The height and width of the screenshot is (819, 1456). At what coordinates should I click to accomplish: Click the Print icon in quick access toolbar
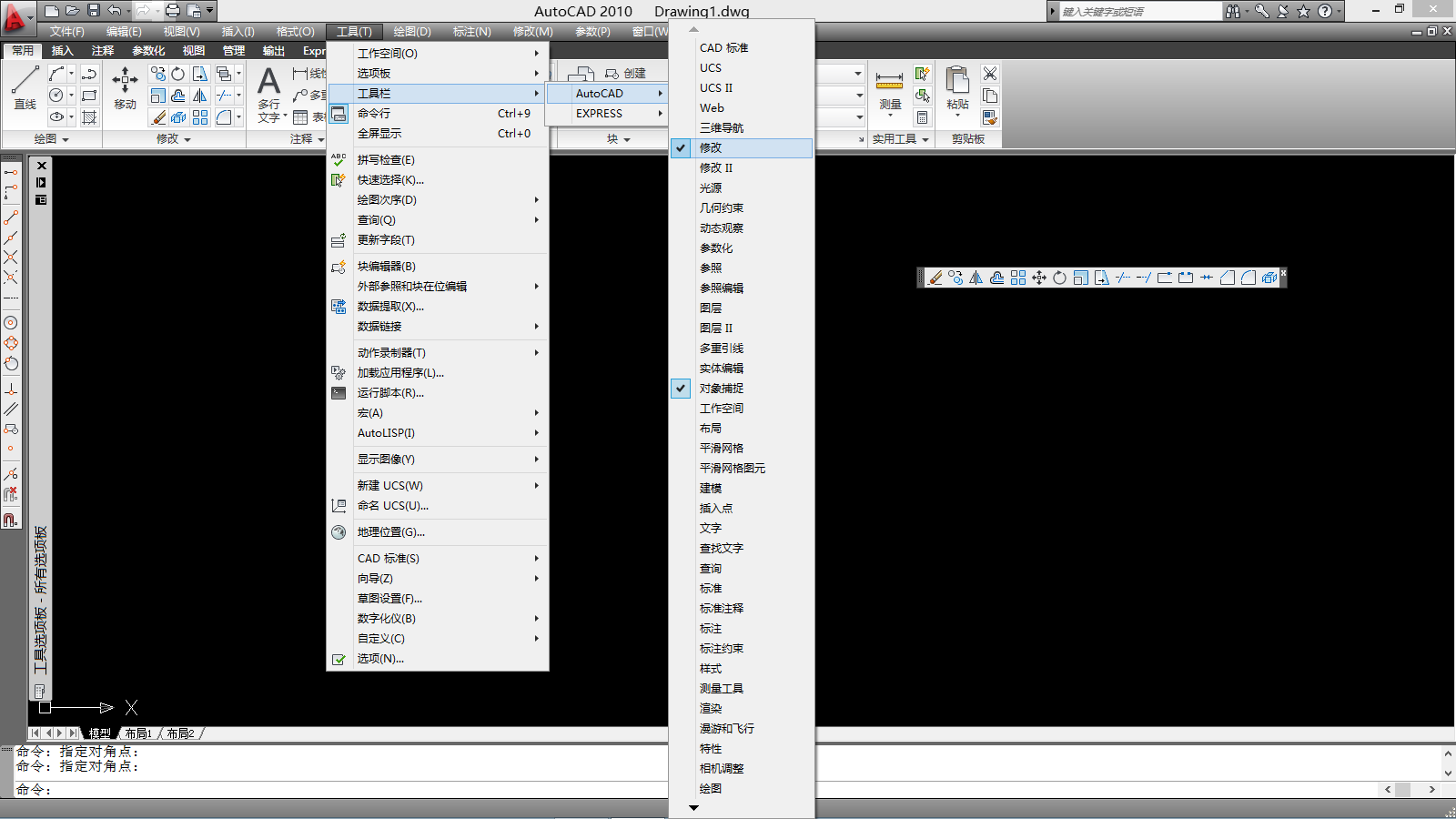pyautogui.click(x=173, y=11)
